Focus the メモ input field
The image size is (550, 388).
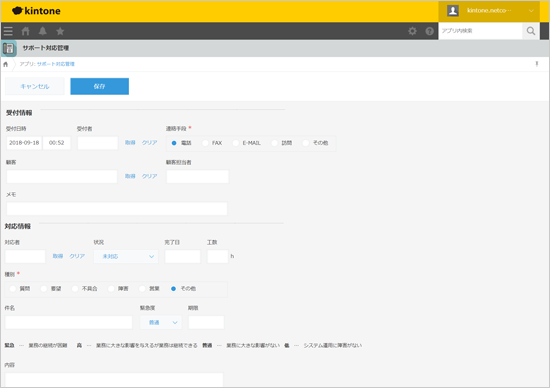[117, 209]
